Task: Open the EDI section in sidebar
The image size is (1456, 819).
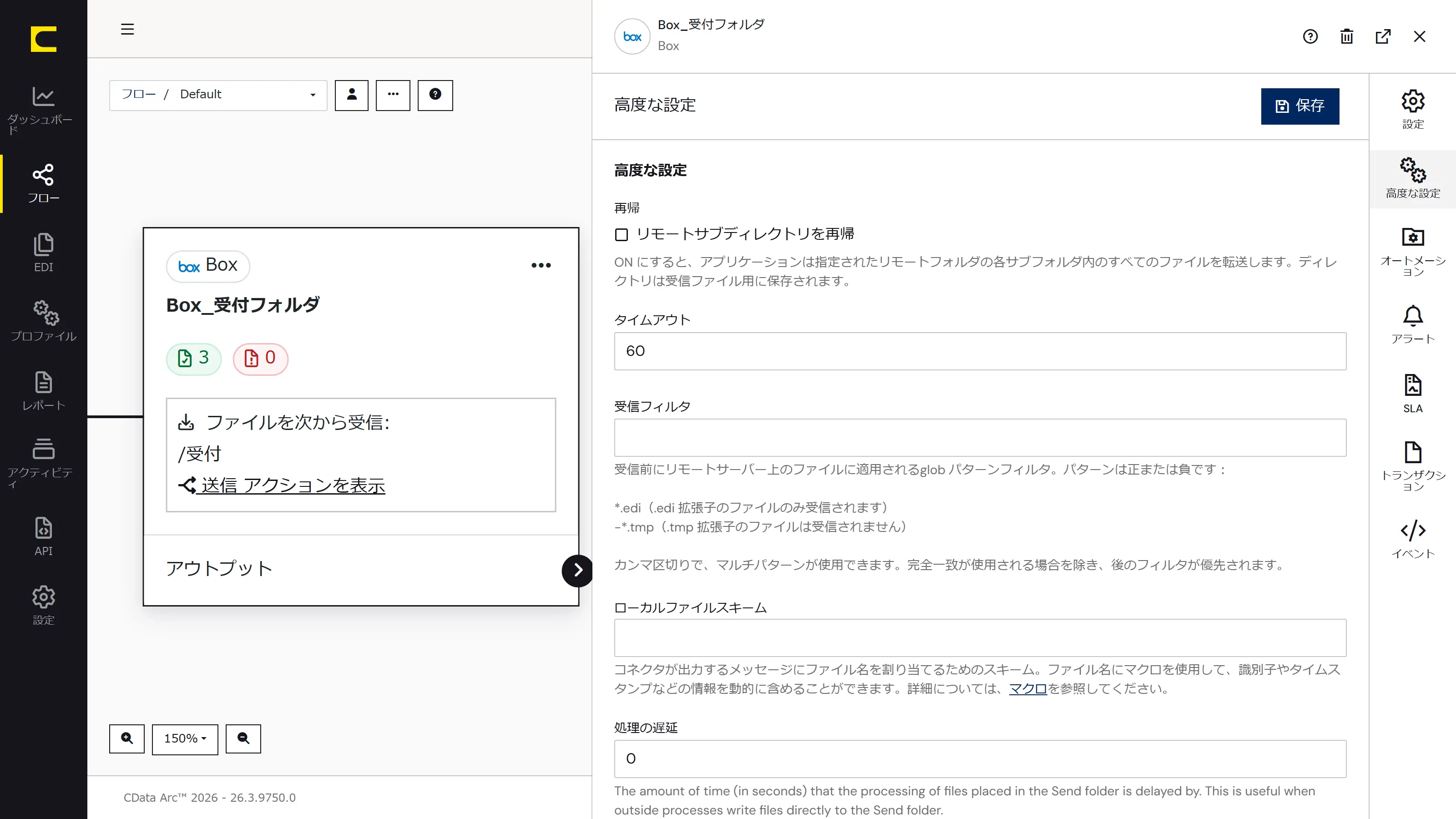Action: 44,253
